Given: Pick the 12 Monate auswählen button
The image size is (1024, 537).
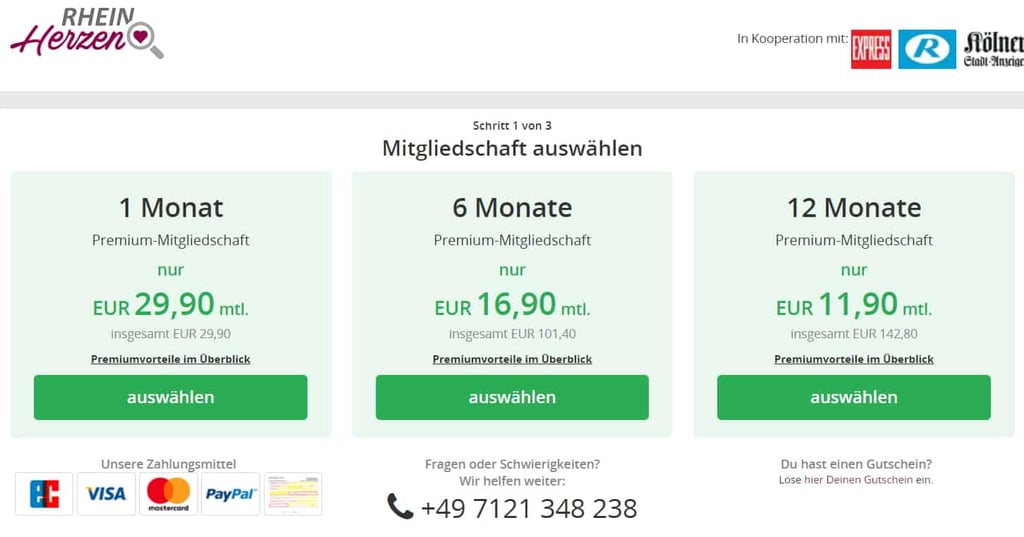Looking at the screenshot, I should pyautogui.click(x=853, y=397).
